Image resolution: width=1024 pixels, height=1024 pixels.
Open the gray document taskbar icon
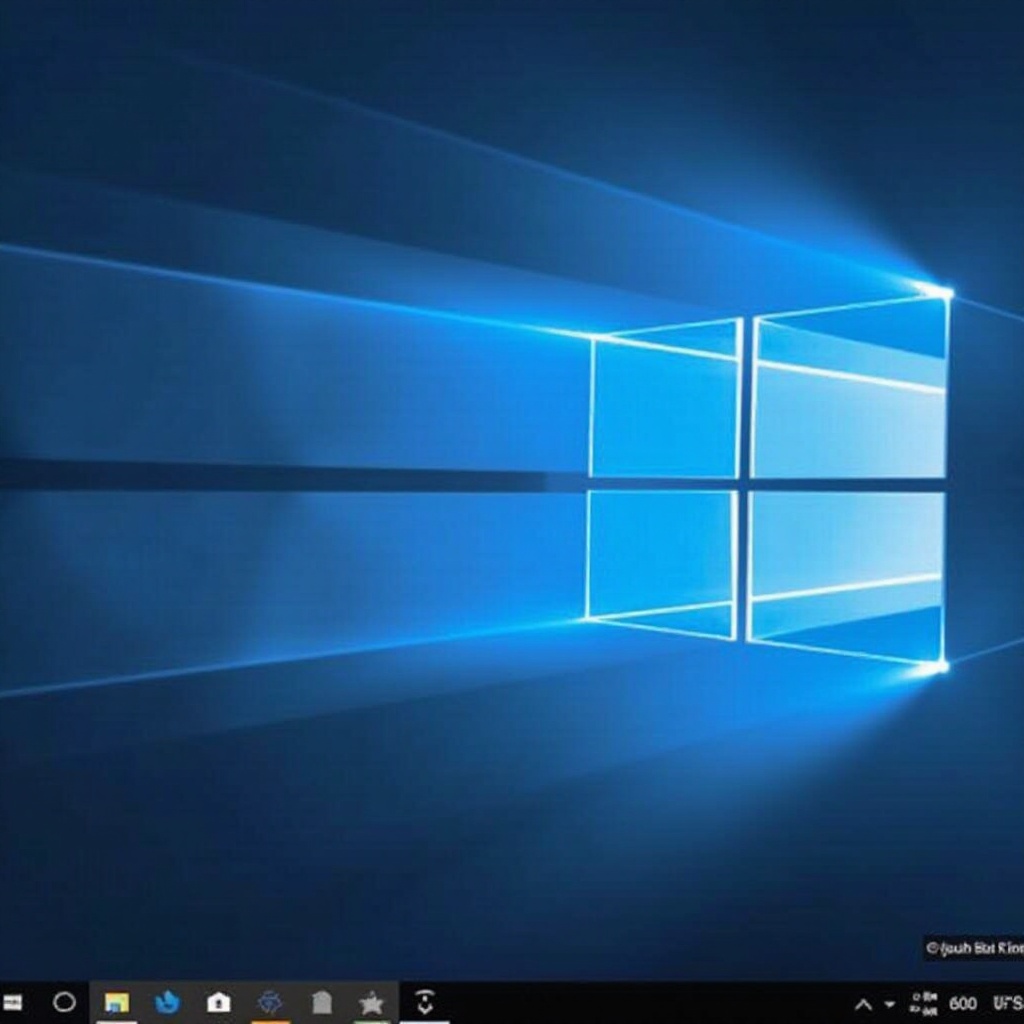[321, 1002]
